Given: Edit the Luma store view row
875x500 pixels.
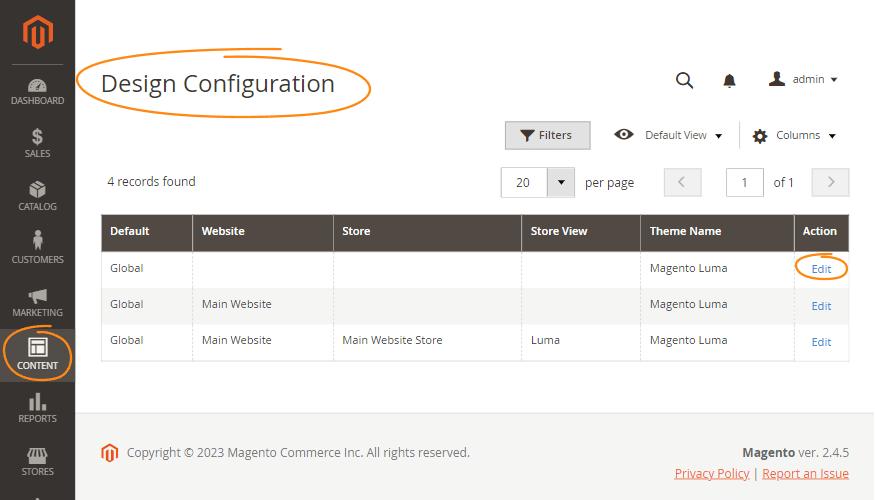Looking at the screenshot, I should [821, 342].
